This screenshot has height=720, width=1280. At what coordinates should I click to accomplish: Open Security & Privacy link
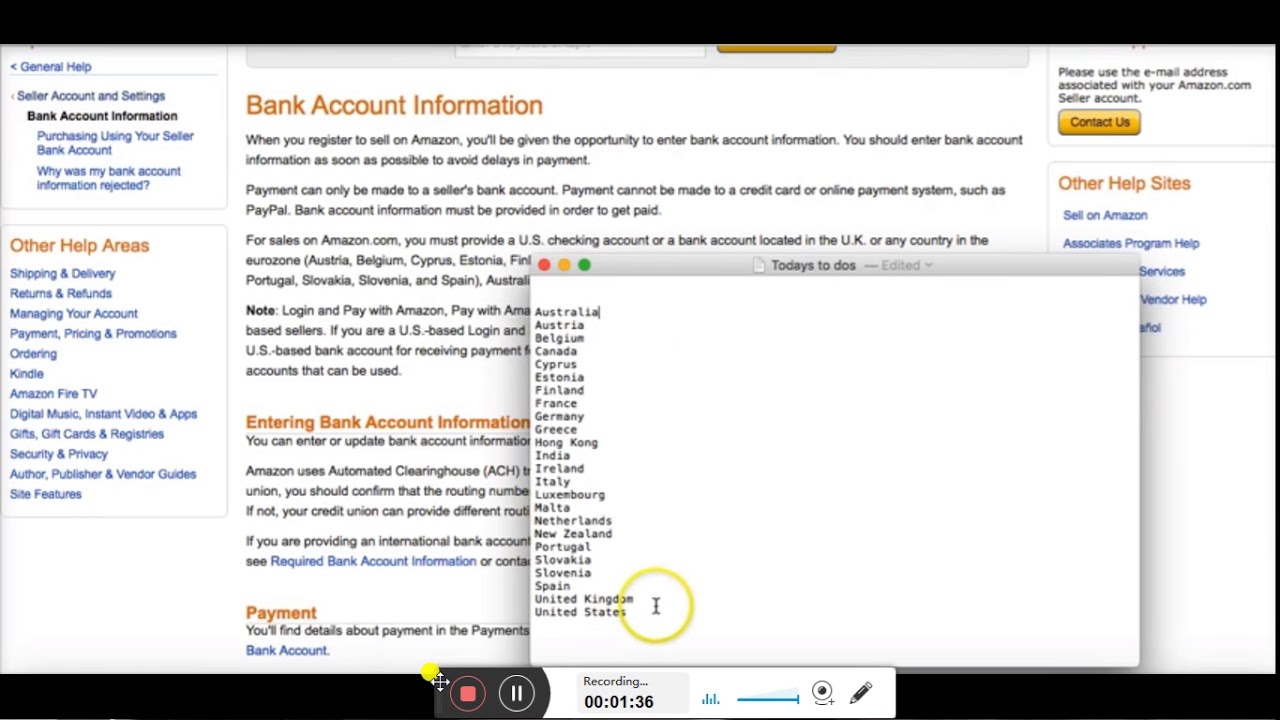pyautogui.click(x=58, y=454)
